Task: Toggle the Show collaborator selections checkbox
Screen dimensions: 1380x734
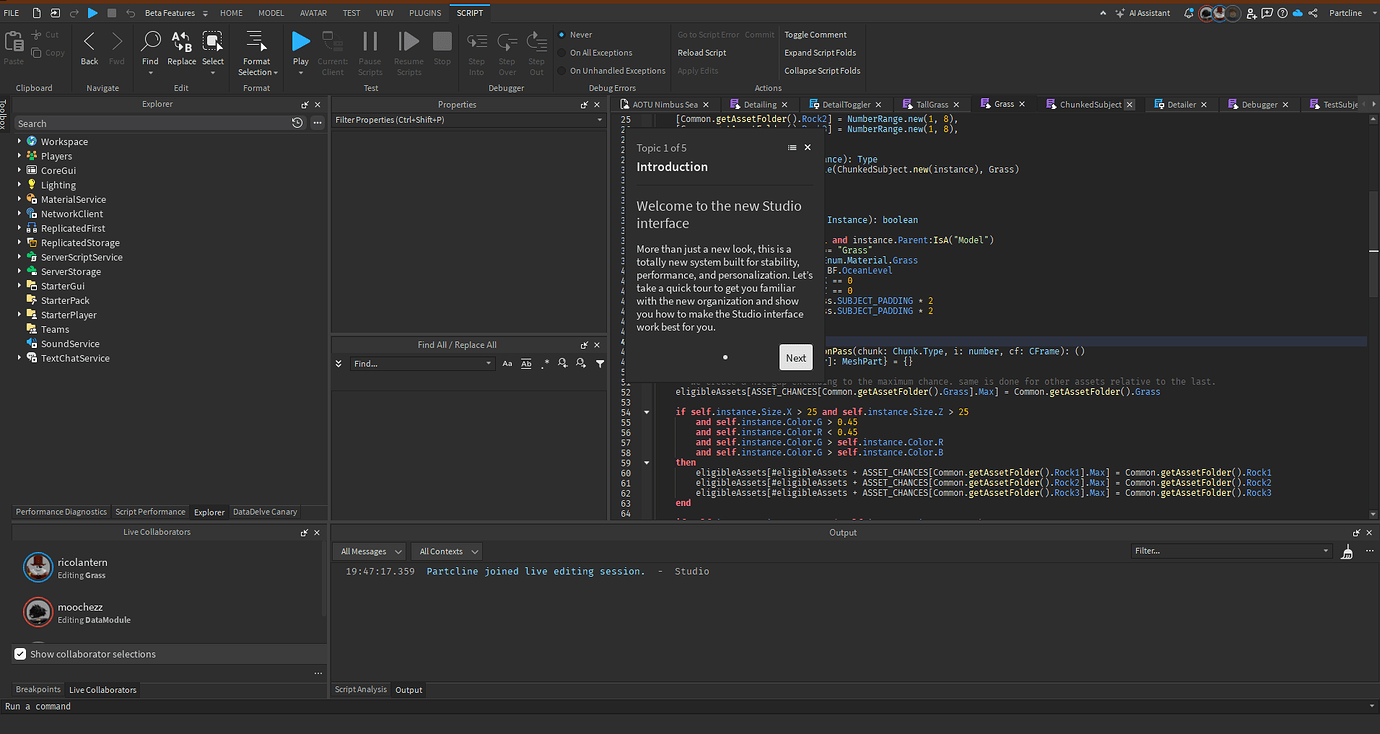Action: (20, 653)
